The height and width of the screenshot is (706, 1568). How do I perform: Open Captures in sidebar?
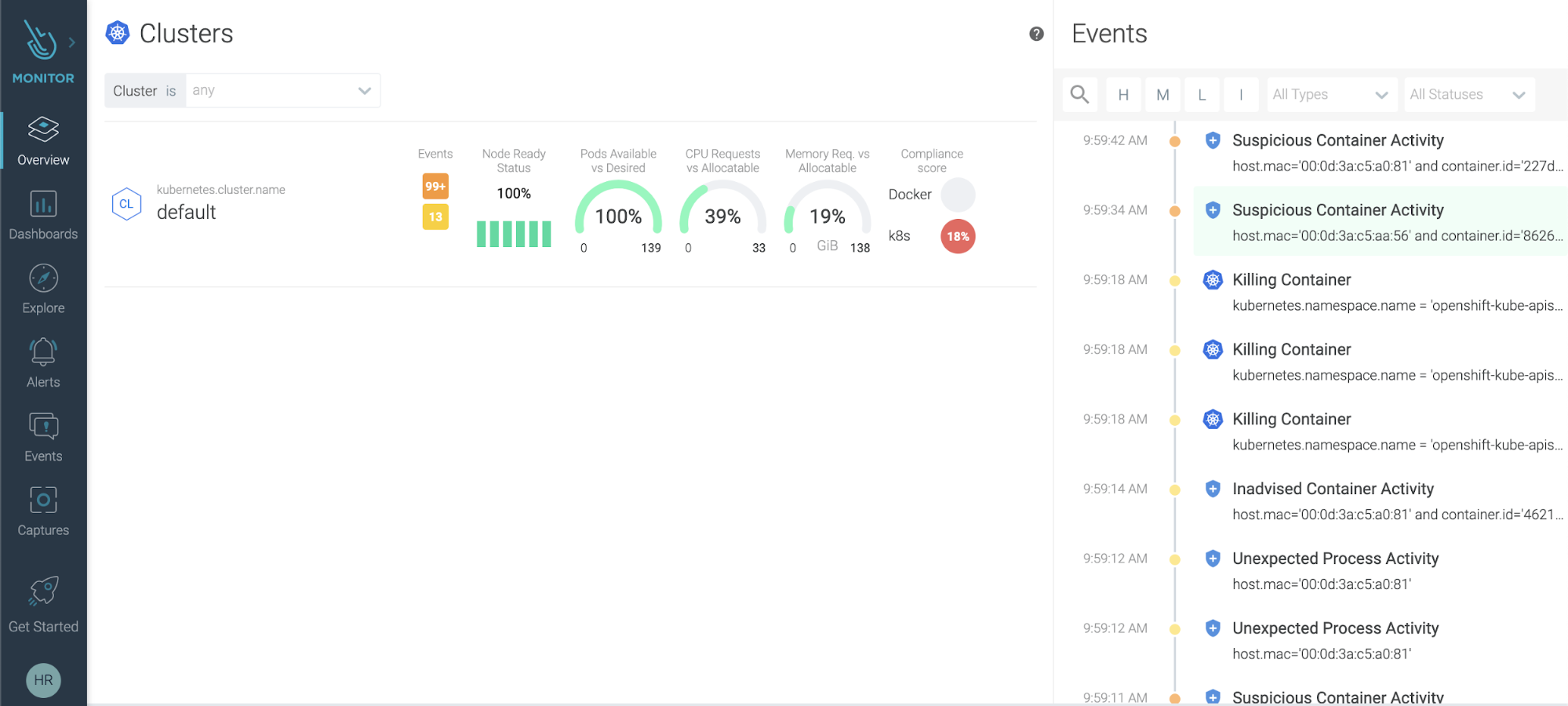[x=43, y=511]
